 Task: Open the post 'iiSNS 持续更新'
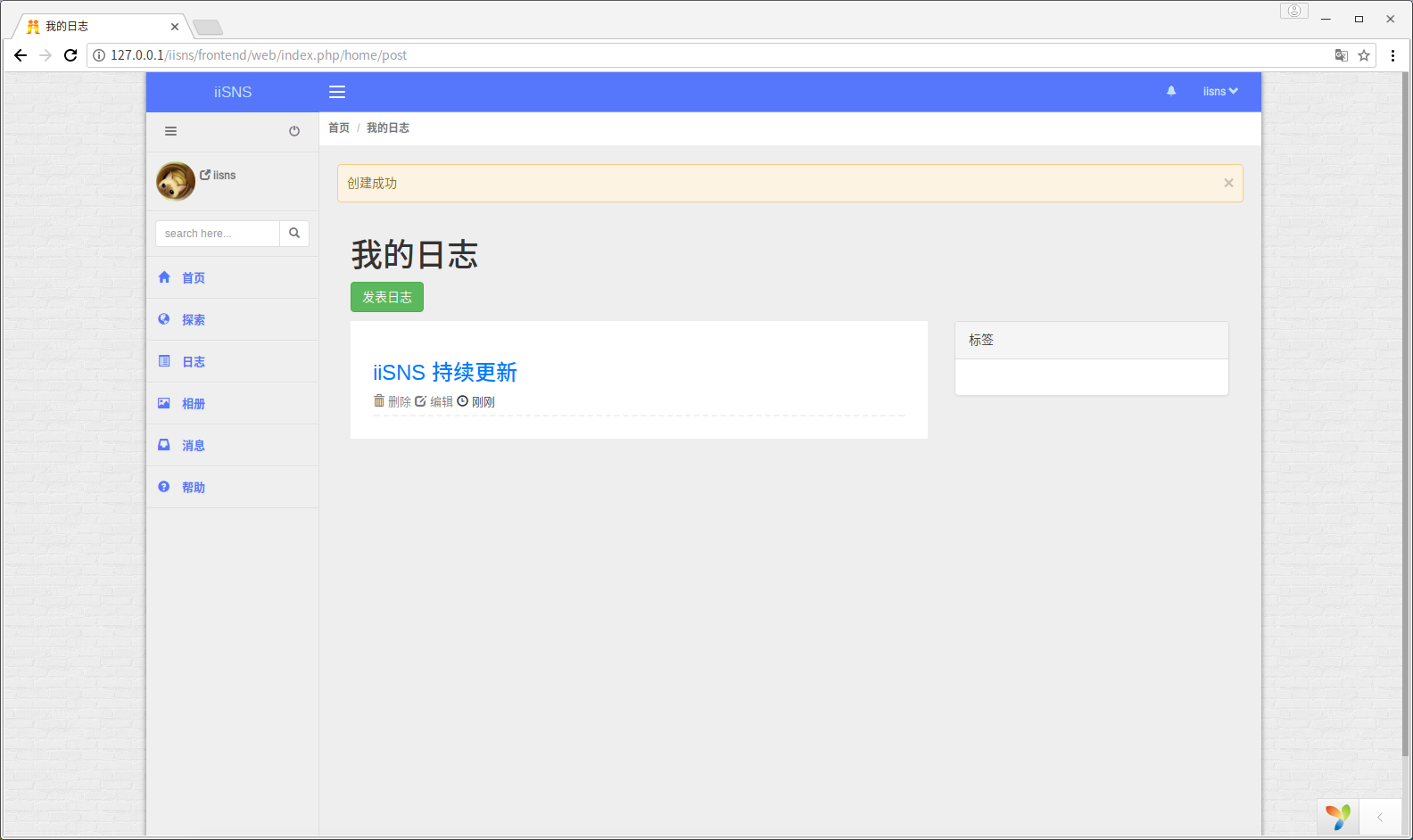point(445,372)
